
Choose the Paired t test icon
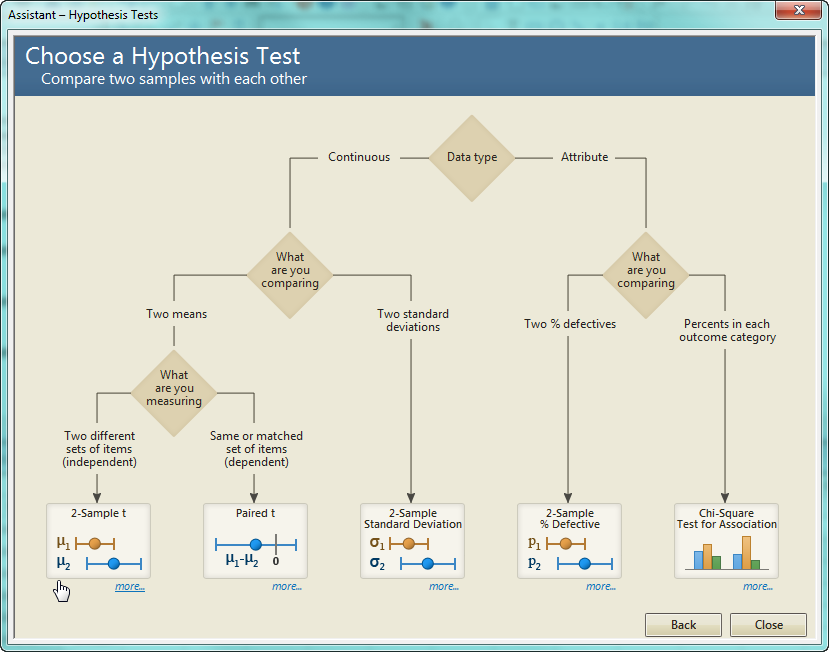pyautogui.click(x=255, y=541)
